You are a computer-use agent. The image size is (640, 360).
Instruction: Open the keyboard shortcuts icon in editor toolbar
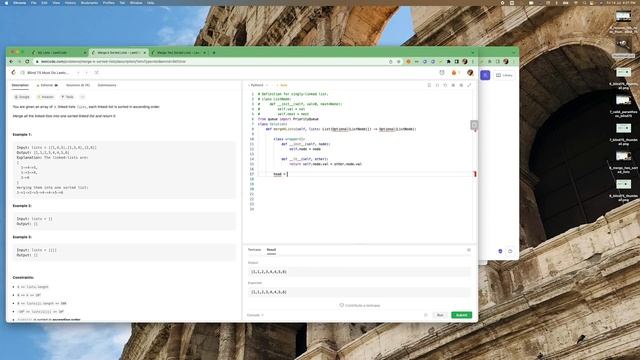(453, 85)
